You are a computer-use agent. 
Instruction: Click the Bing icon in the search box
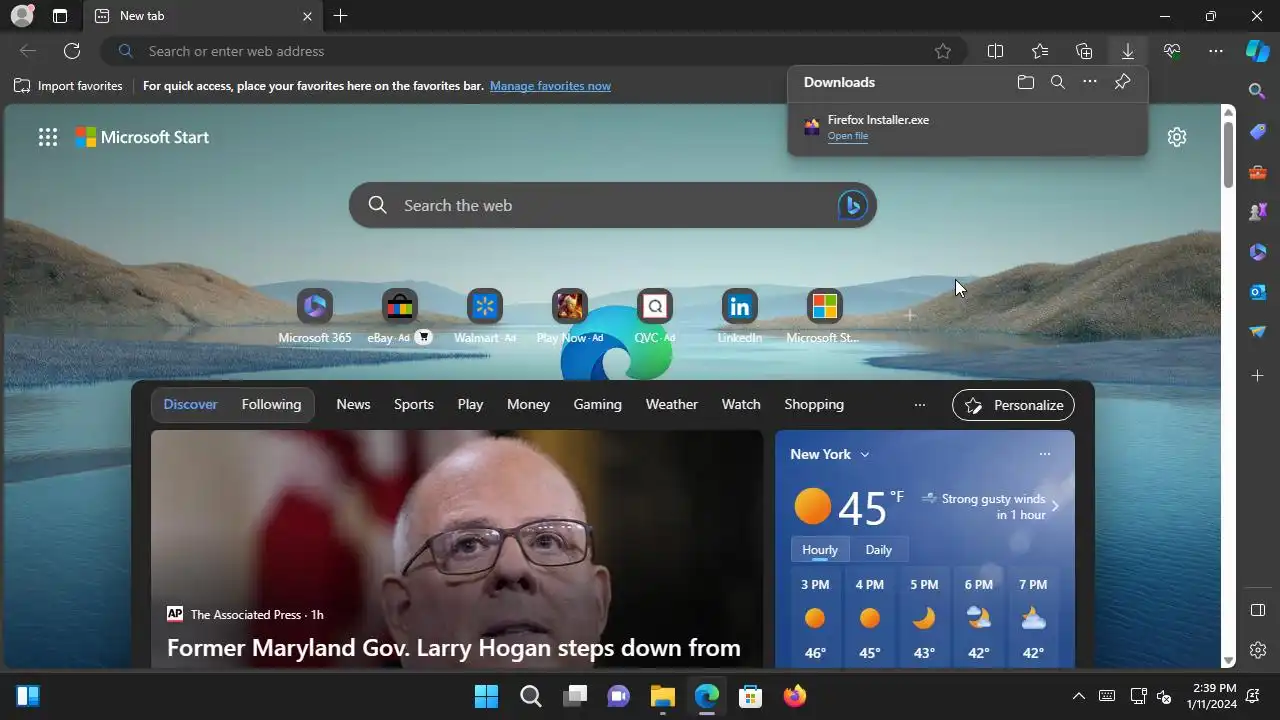click(852, 205)
